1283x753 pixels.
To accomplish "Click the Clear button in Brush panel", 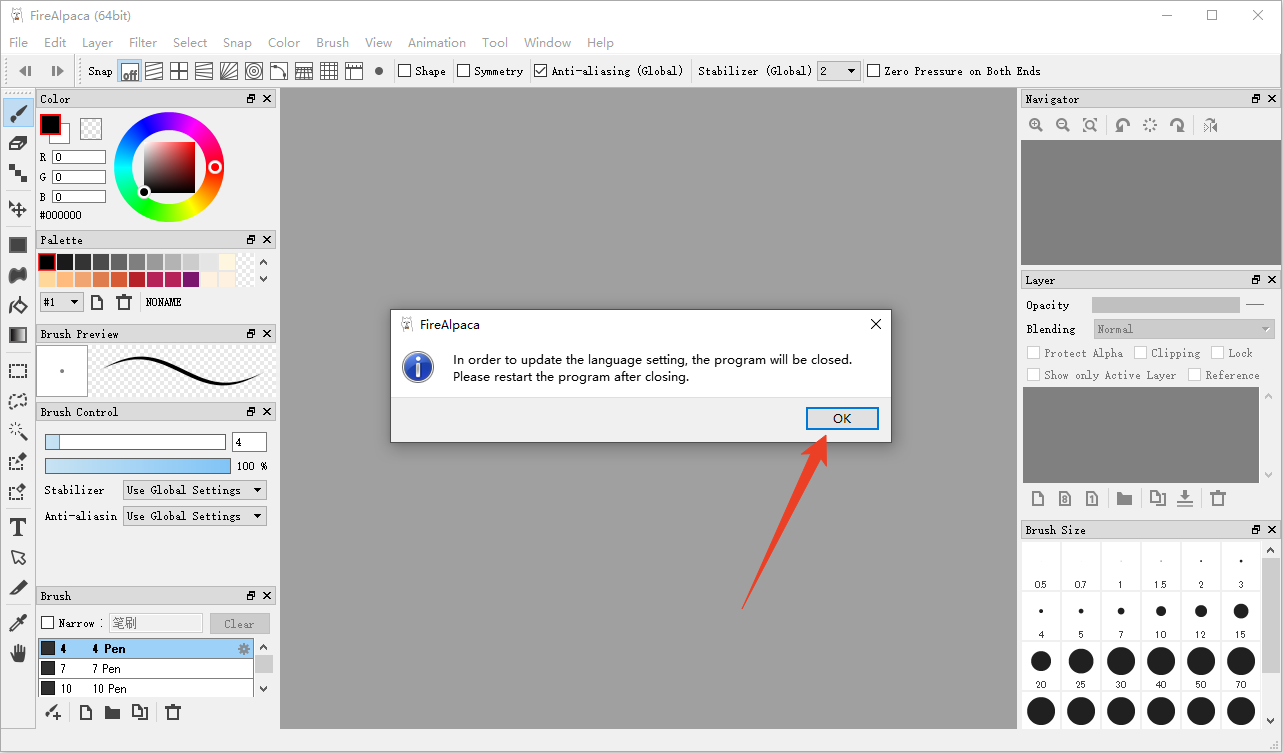I will pos(239,624).
